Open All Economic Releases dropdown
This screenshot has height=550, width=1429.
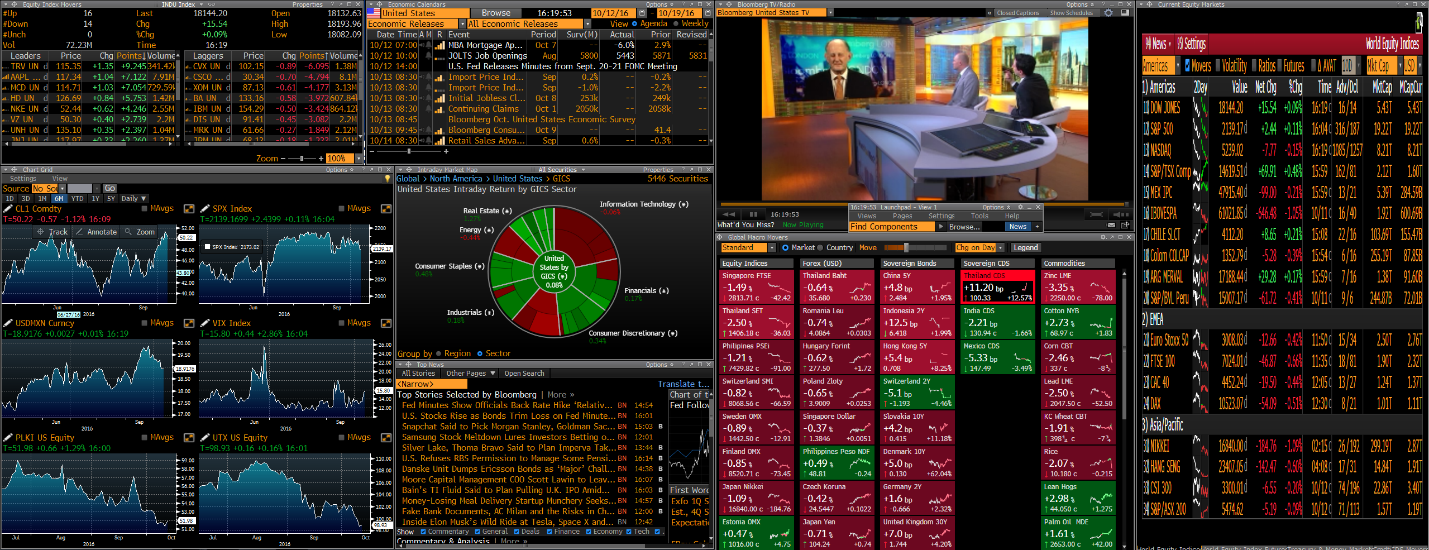coord(588,24)
